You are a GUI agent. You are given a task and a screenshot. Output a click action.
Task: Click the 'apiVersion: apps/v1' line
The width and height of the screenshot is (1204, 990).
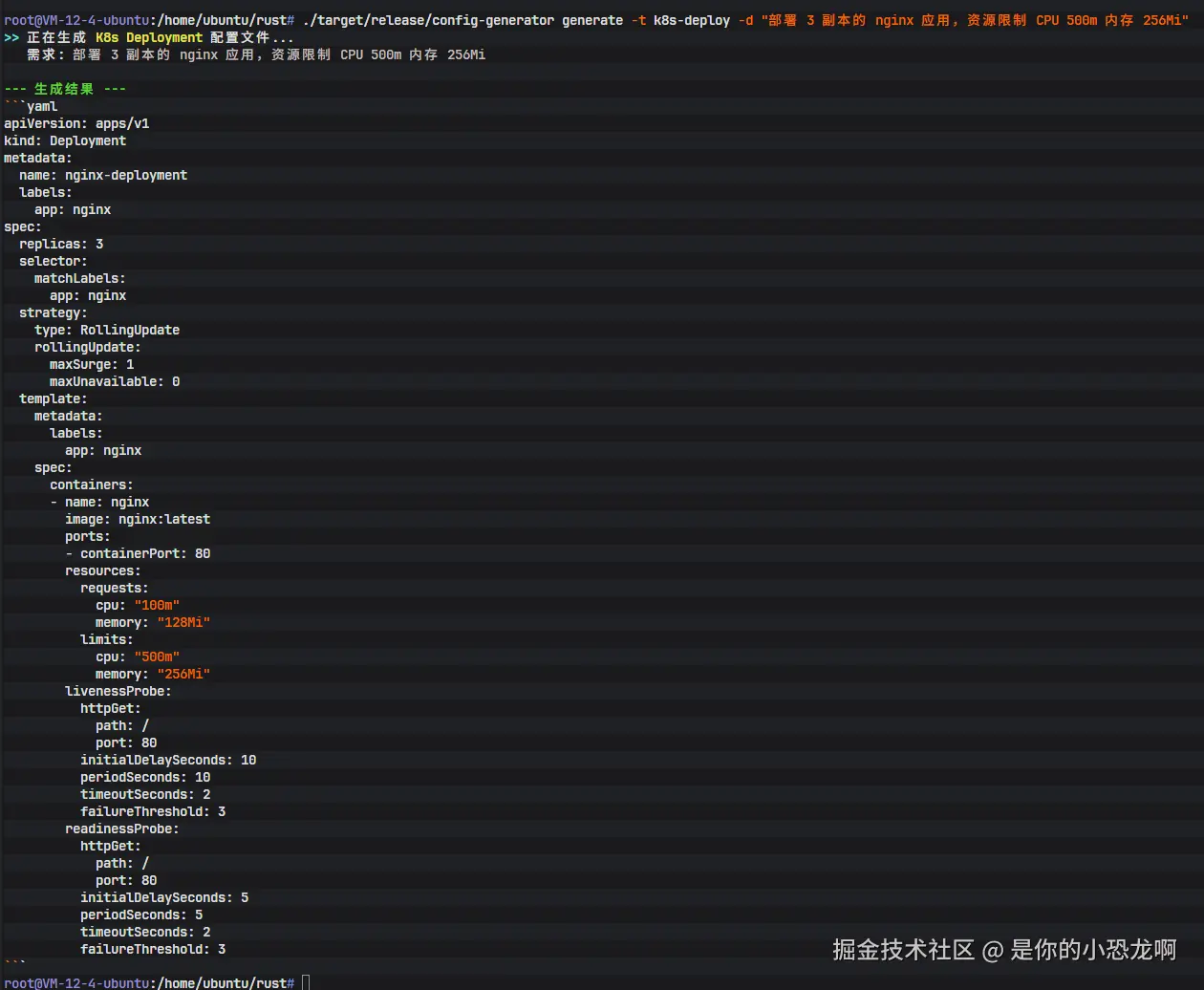(x=76, y=123)
